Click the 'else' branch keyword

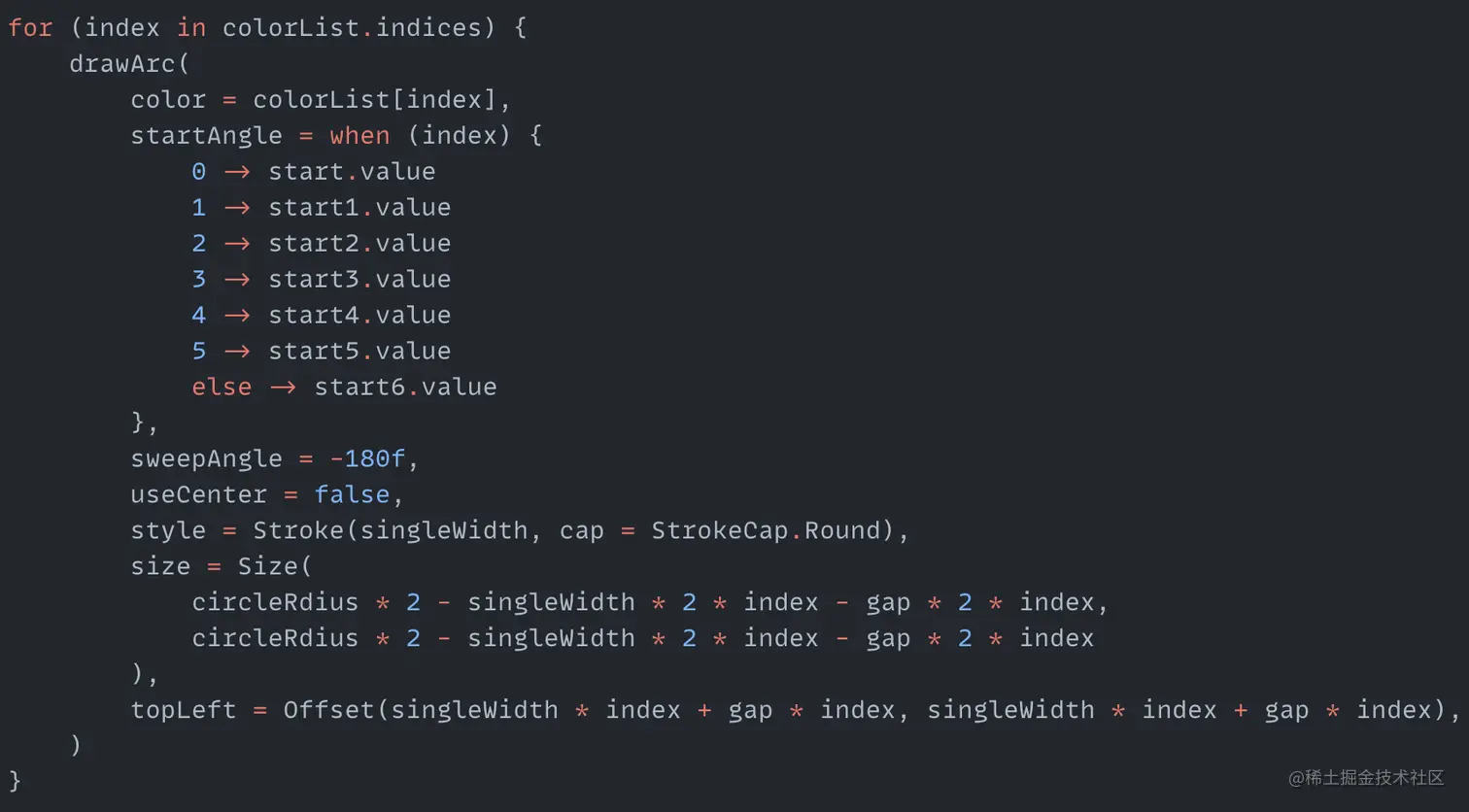222,388
